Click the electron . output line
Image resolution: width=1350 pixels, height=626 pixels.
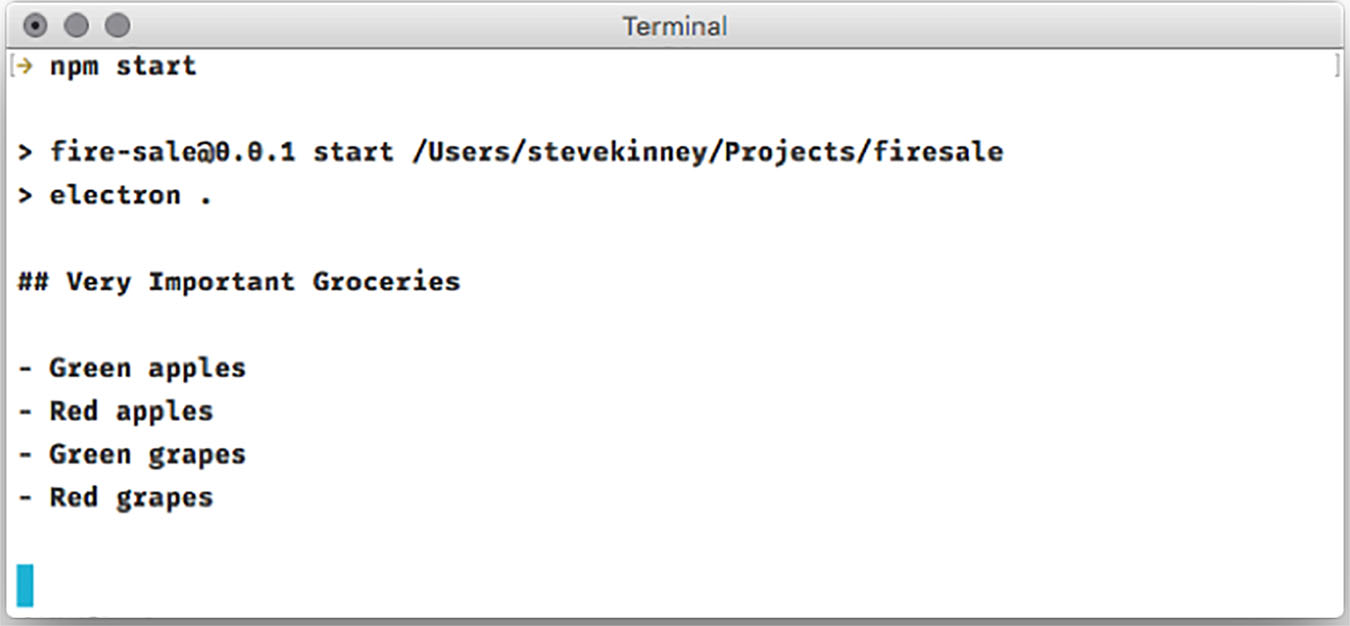click(115, 195)
